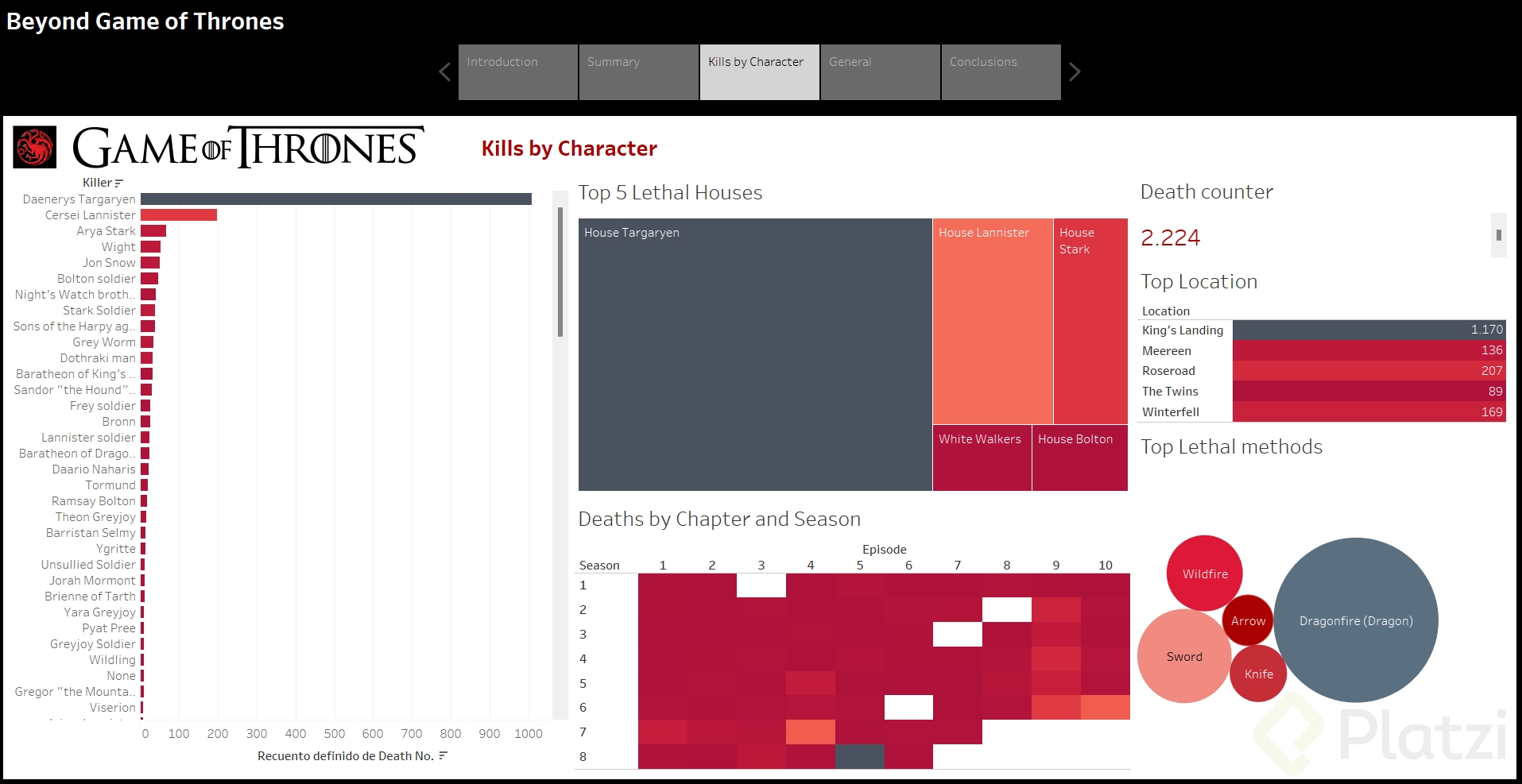Click the Season 7 Episode 4 heatmap cell
The width and height of the screenshot is (1522, 784).
[811, 732]
